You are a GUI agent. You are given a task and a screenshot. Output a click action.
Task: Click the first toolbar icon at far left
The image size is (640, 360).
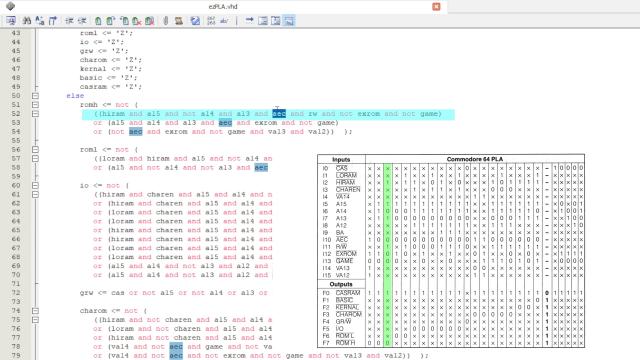[11, 20]
